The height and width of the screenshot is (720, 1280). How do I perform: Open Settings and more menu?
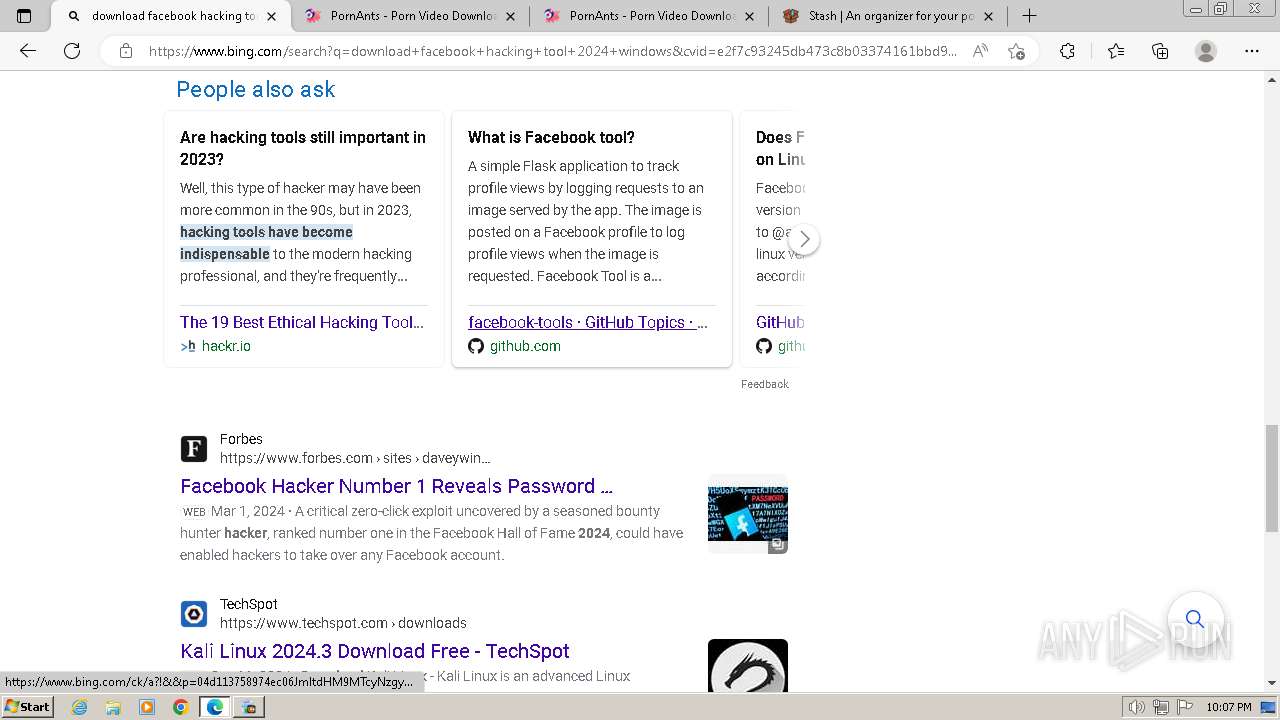(1252, 51)
